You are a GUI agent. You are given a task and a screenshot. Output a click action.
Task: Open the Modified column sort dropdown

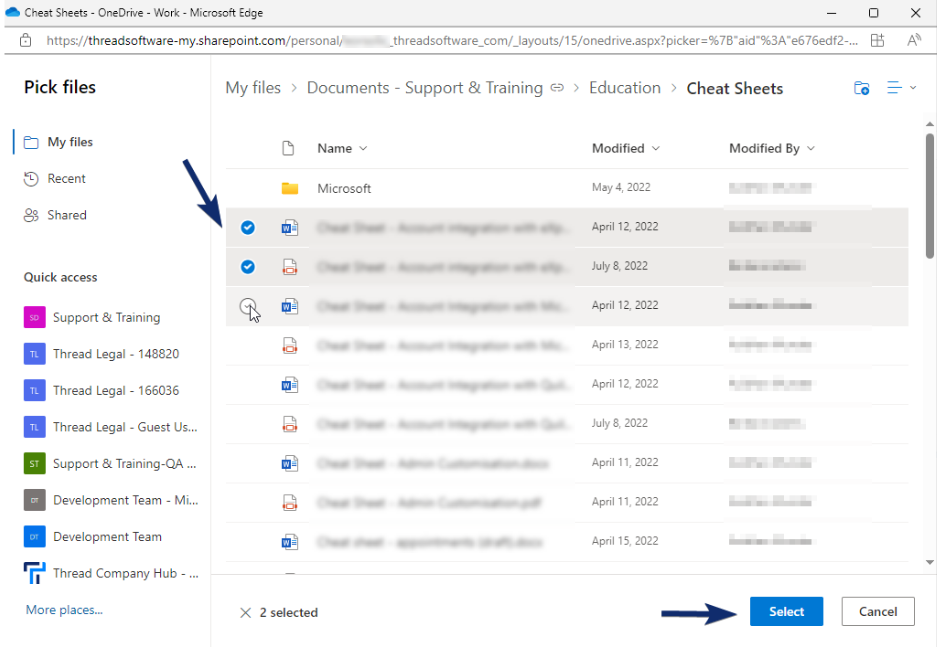coord(656,148)
